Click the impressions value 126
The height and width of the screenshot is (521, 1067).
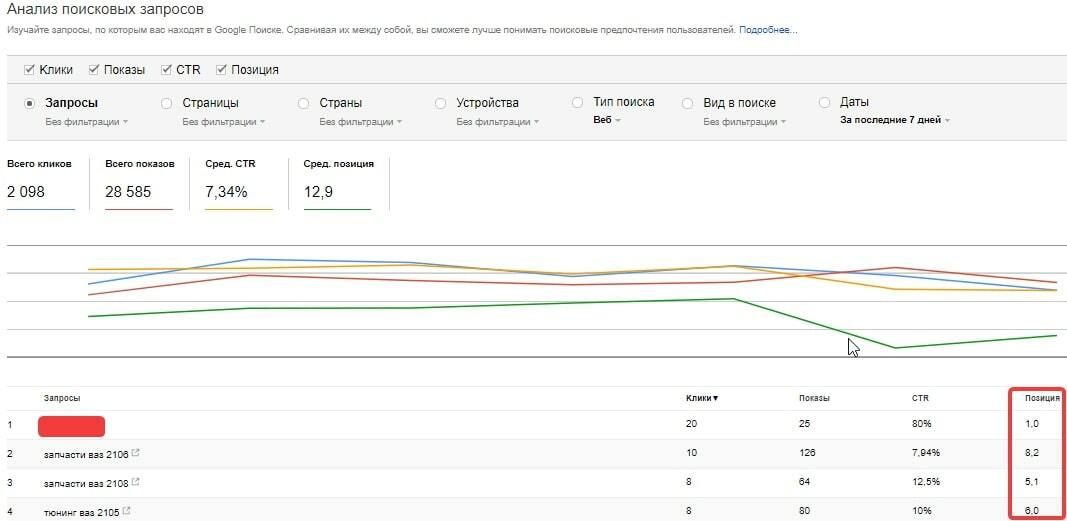(807, 453)
